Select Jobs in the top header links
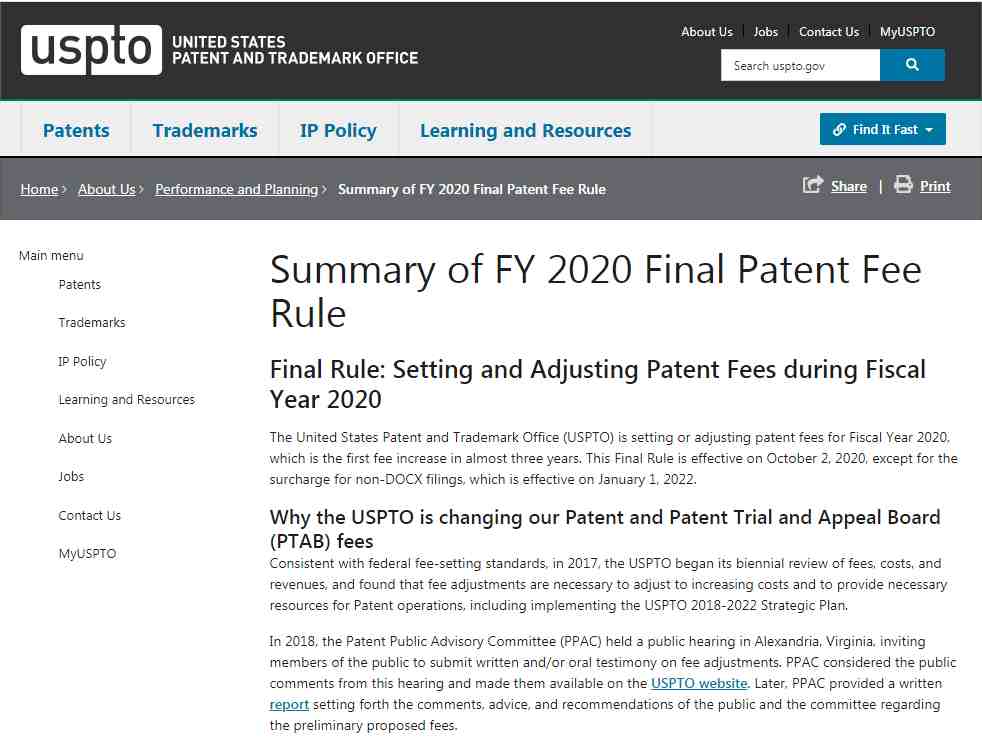The height and width of the screenshot is (746, 982). click(765, 32)
